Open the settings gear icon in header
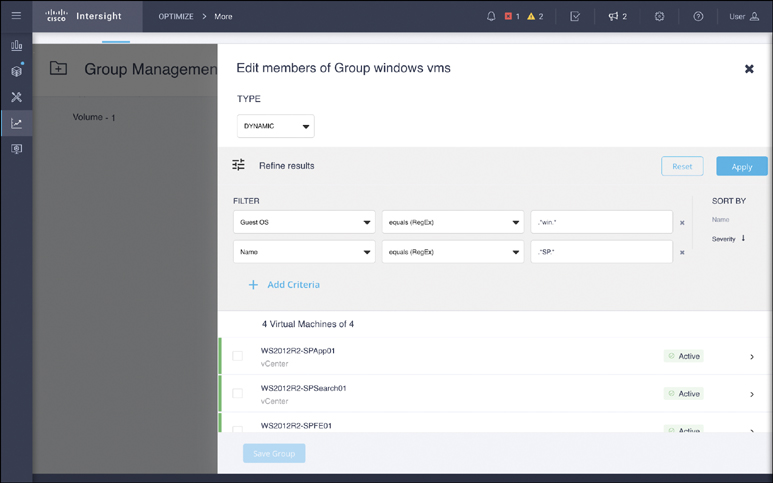Viewport: 773px width, 483px height. click(x=659, y=16)
